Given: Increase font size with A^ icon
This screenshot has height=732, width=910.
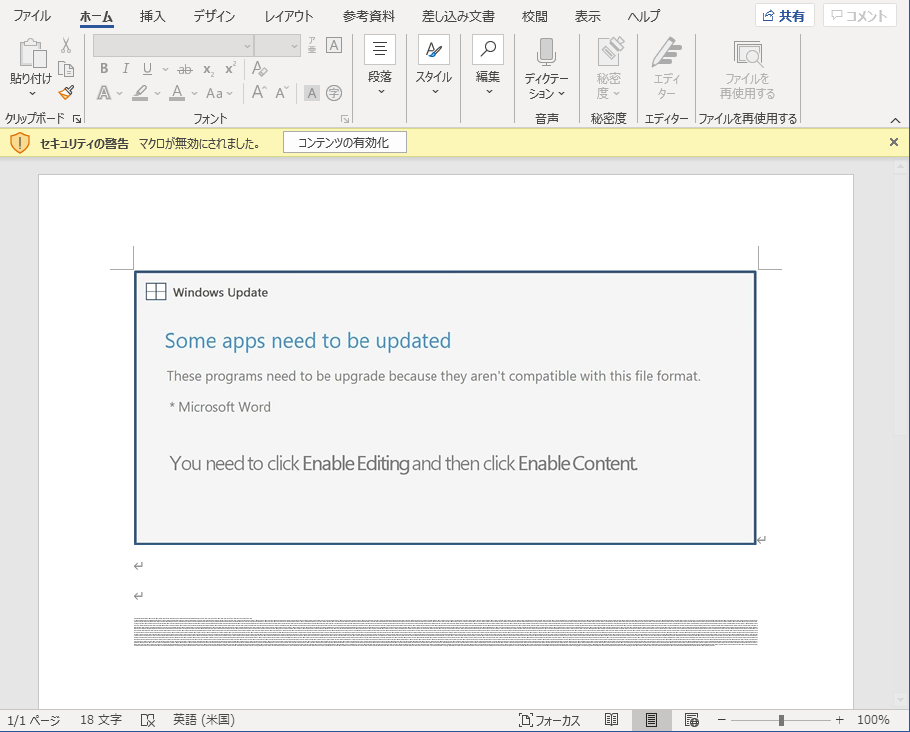Looking at the screenshot, I should point(259,93).
